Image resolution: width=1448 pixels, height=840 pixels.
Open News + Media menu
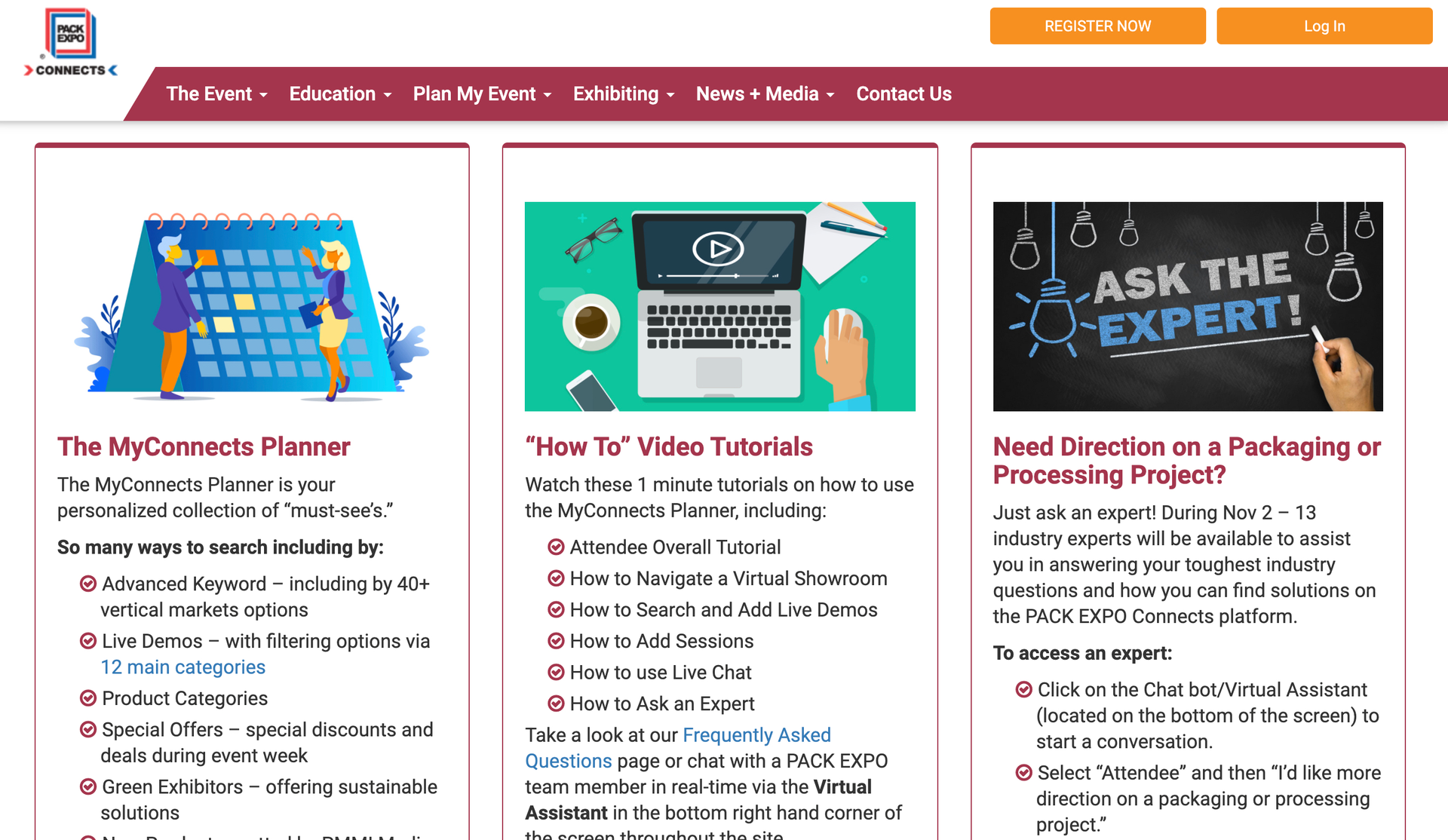(765, 94)
